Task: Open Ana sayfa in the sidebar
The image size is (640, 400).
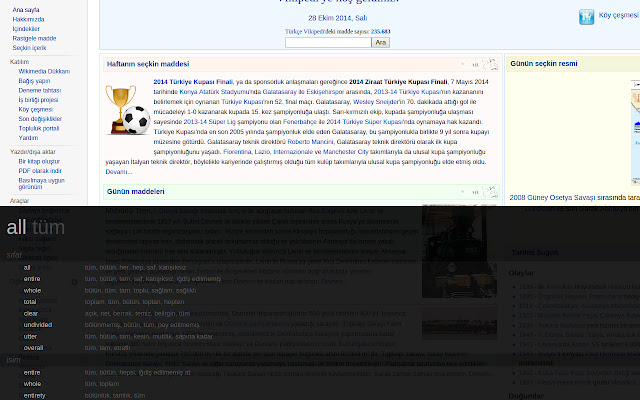Action: point(26,10)
